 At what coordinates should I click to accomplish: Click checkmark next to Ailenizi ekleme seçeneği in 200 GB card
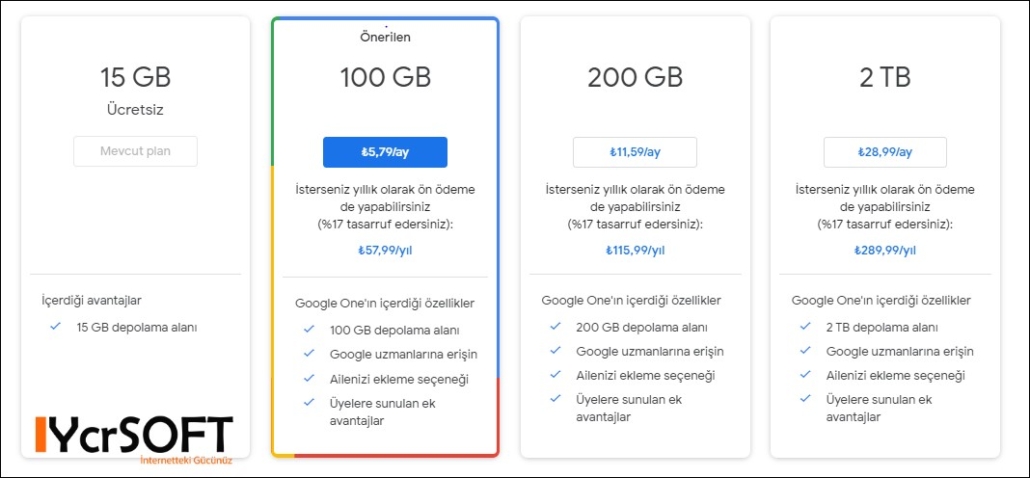coord(556,374)
